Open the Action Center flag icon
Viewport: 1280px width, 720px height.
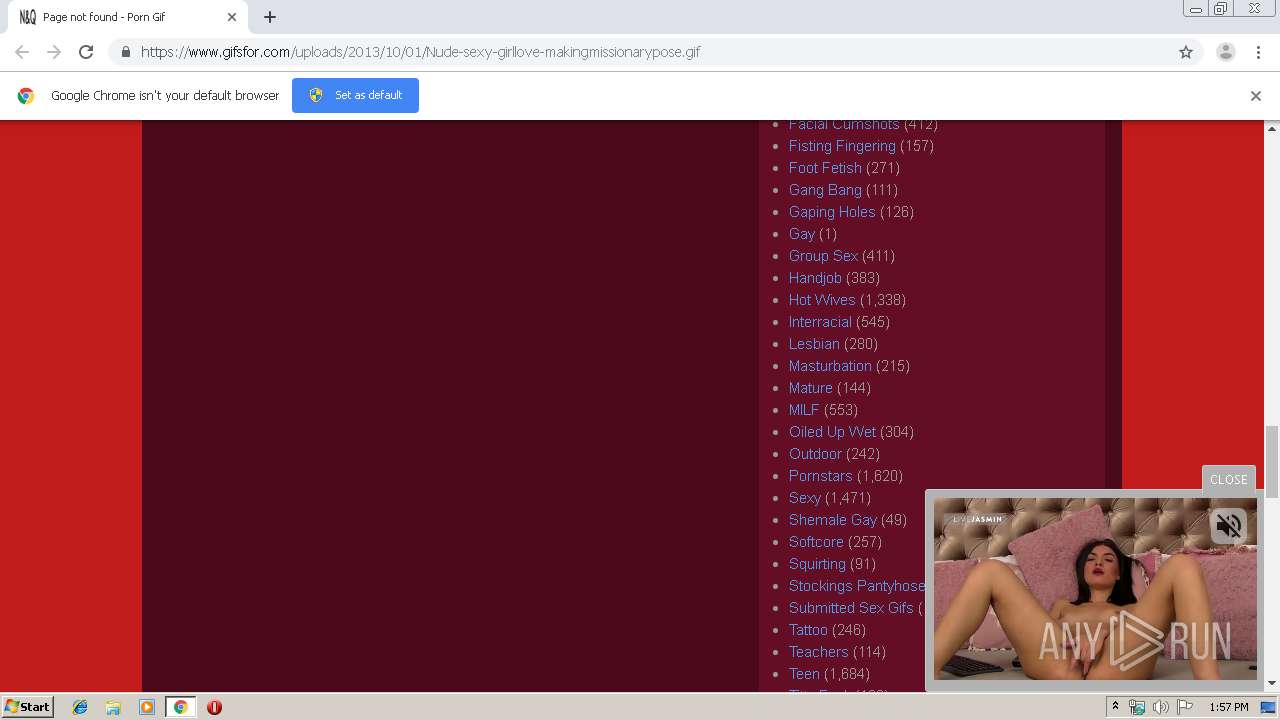1185,707
